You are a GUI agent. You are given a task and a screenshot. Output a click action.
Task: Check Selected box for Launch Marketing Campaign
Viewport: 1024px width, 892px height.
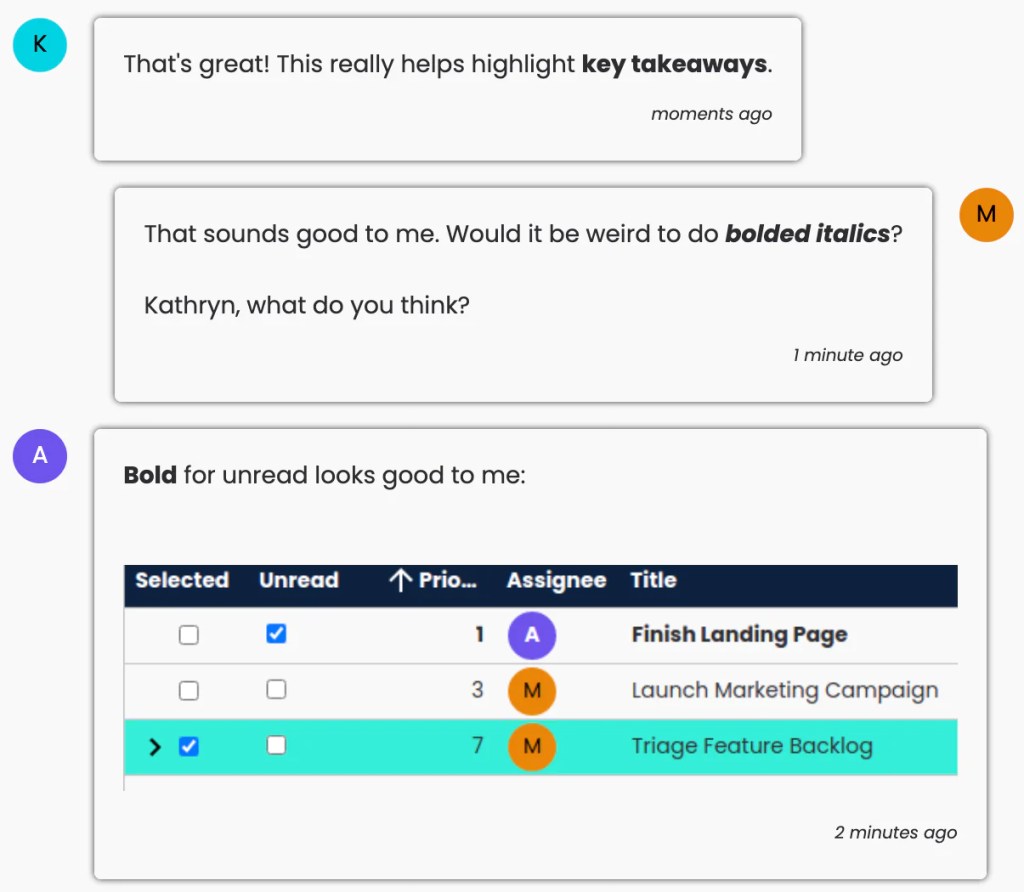pyautogui.click(x=188, y=691)
